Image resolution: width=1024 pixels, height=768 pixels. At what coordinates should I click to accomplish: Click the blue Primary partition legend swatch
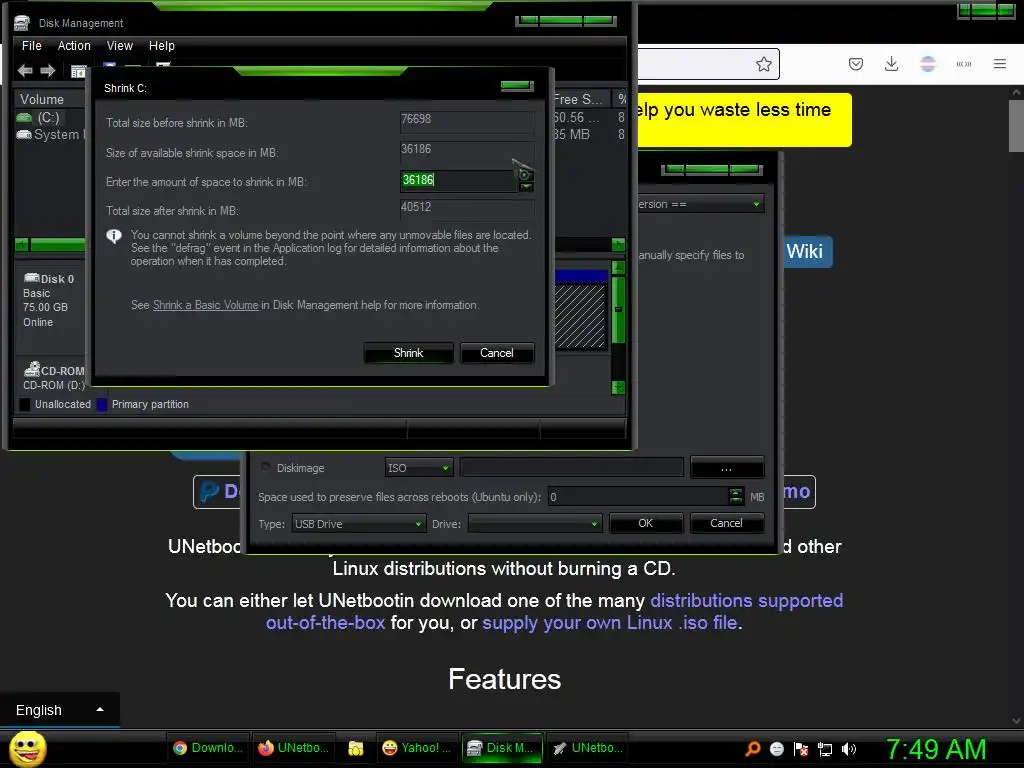pos(102,404)
